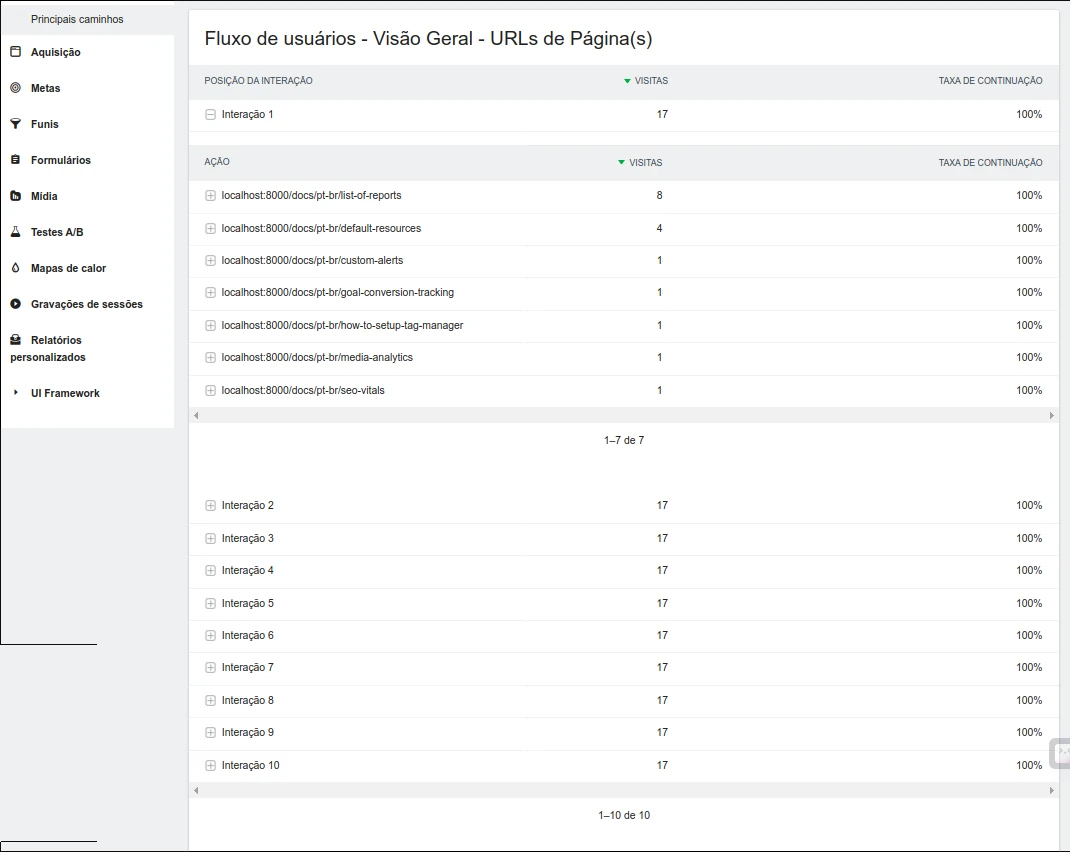
Task: Click the Aquisição calendar icon in sidebar
Action: pyautogui.click(x=15, y=52)
